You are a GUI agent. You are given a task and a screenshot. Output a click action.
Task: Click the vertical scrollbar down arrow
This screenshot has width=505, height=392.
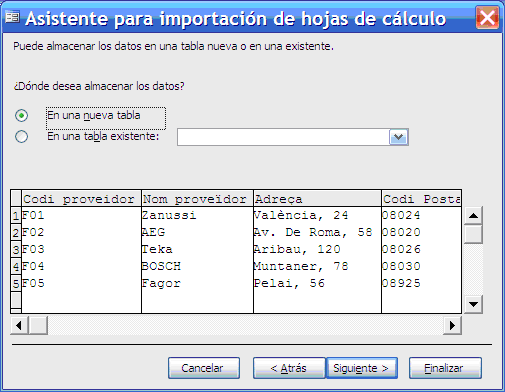pos(473,304)
